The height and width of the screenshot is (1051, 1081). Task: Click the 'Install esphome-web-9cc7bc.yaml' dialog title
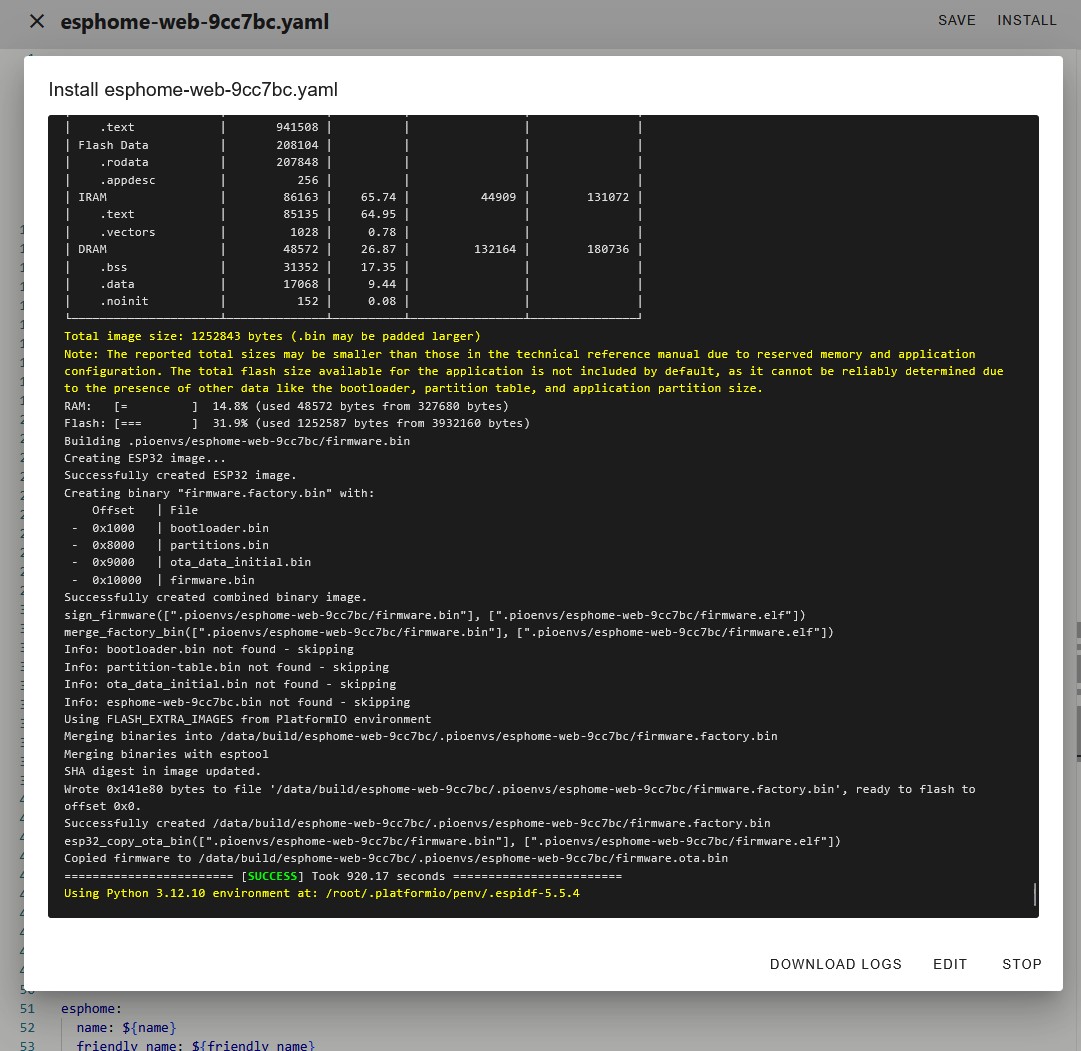pyautogui.click(x=193, y=90)
